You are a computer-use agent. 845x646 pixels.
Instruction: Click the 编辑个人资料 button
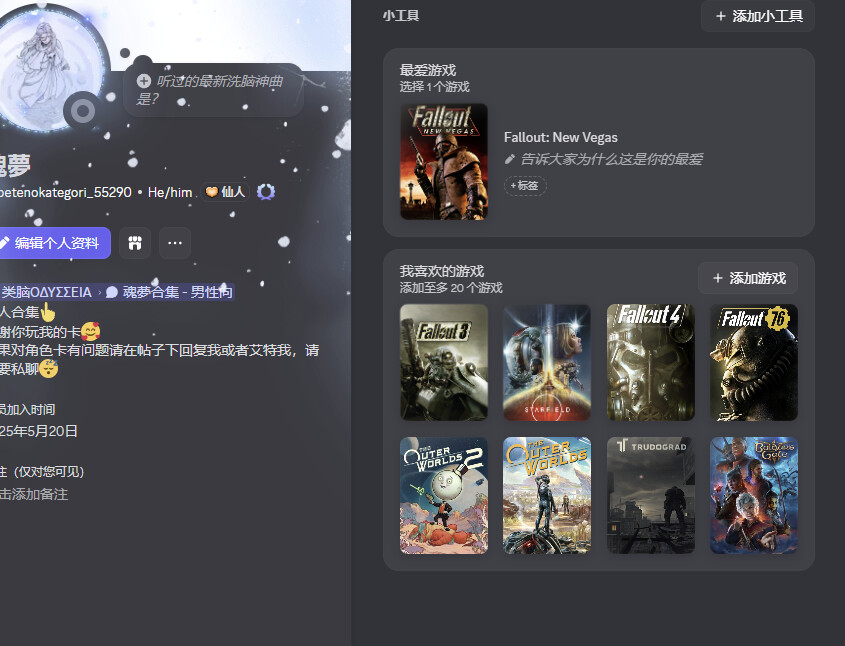[55, 243]
